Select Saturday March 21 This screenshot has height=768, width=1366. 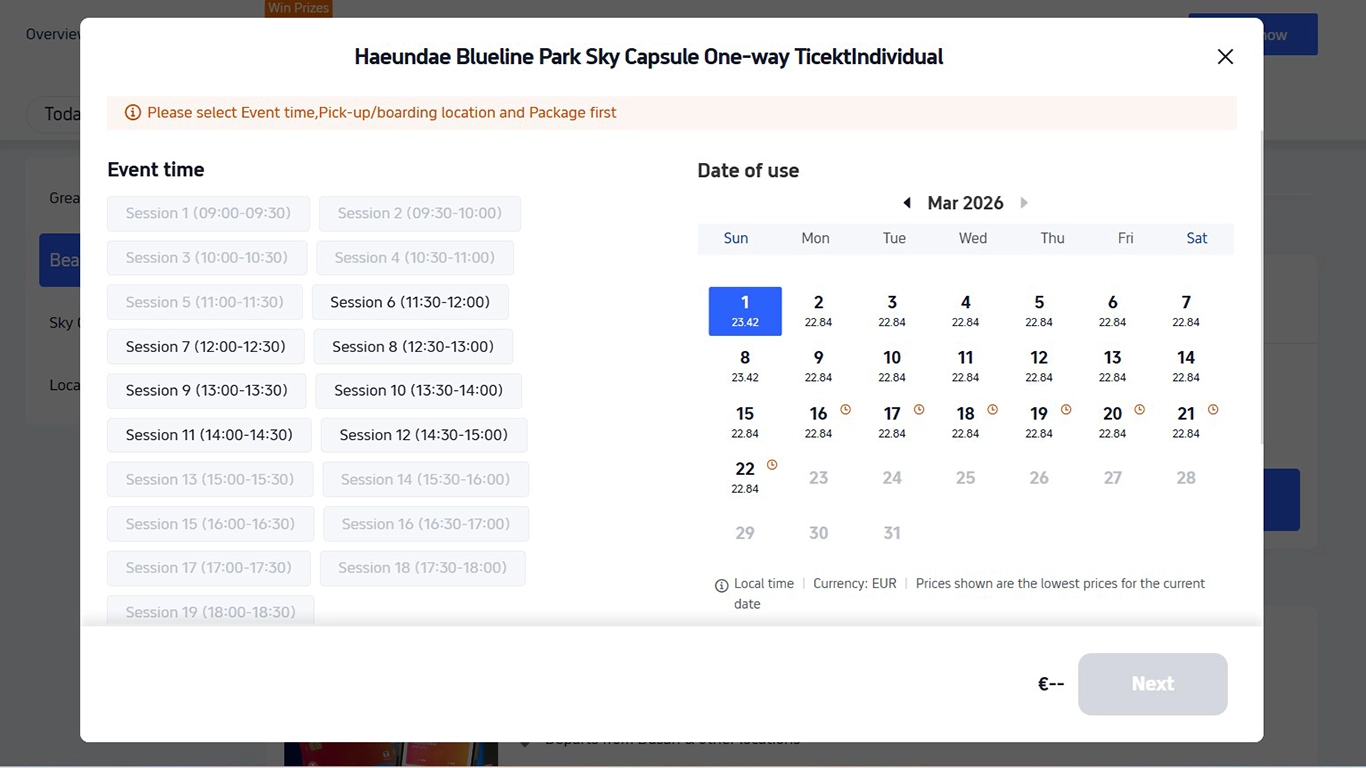pyautogui.click(x=1186, y=422)
